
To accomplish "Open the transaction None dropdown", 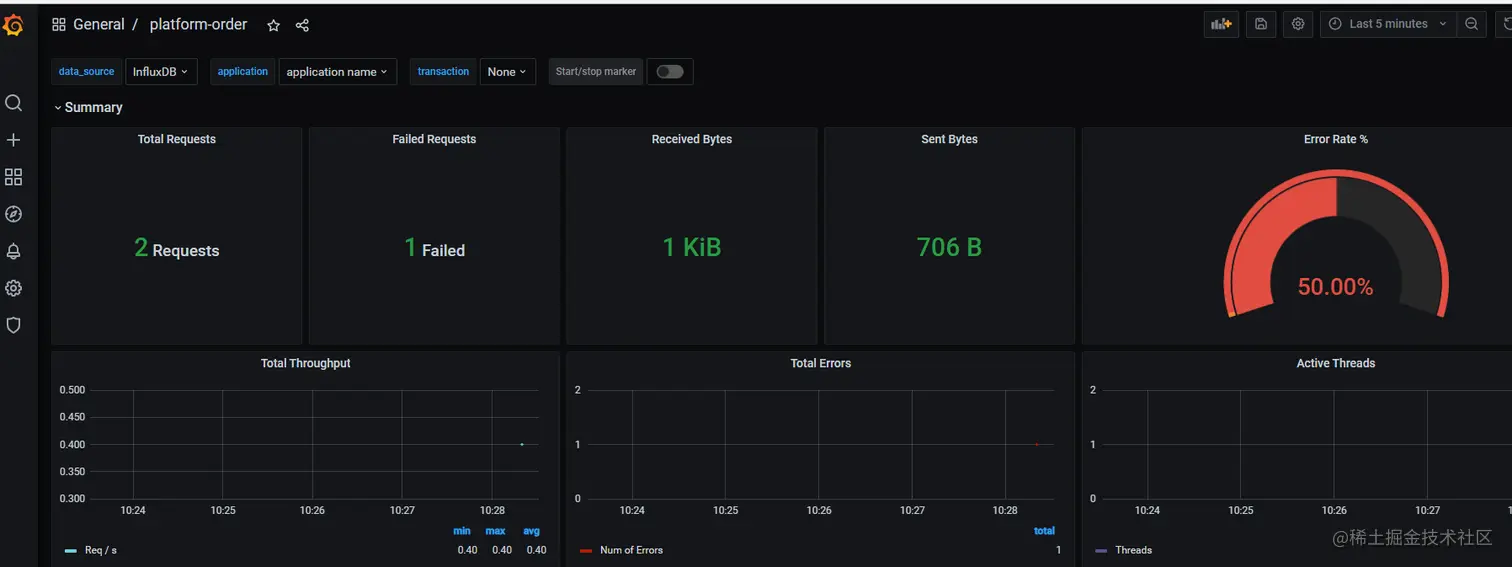I will (x=508, y=71).
